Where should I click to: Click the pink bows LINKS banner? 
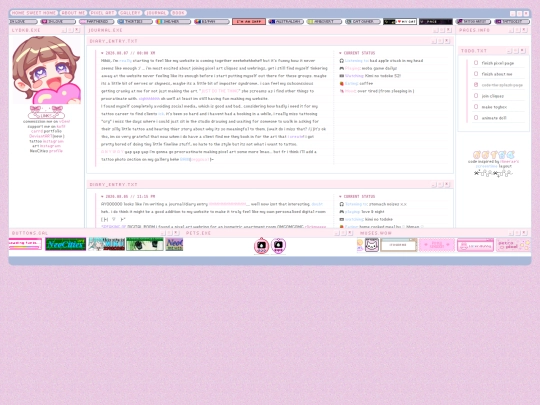tap(46, 112)
